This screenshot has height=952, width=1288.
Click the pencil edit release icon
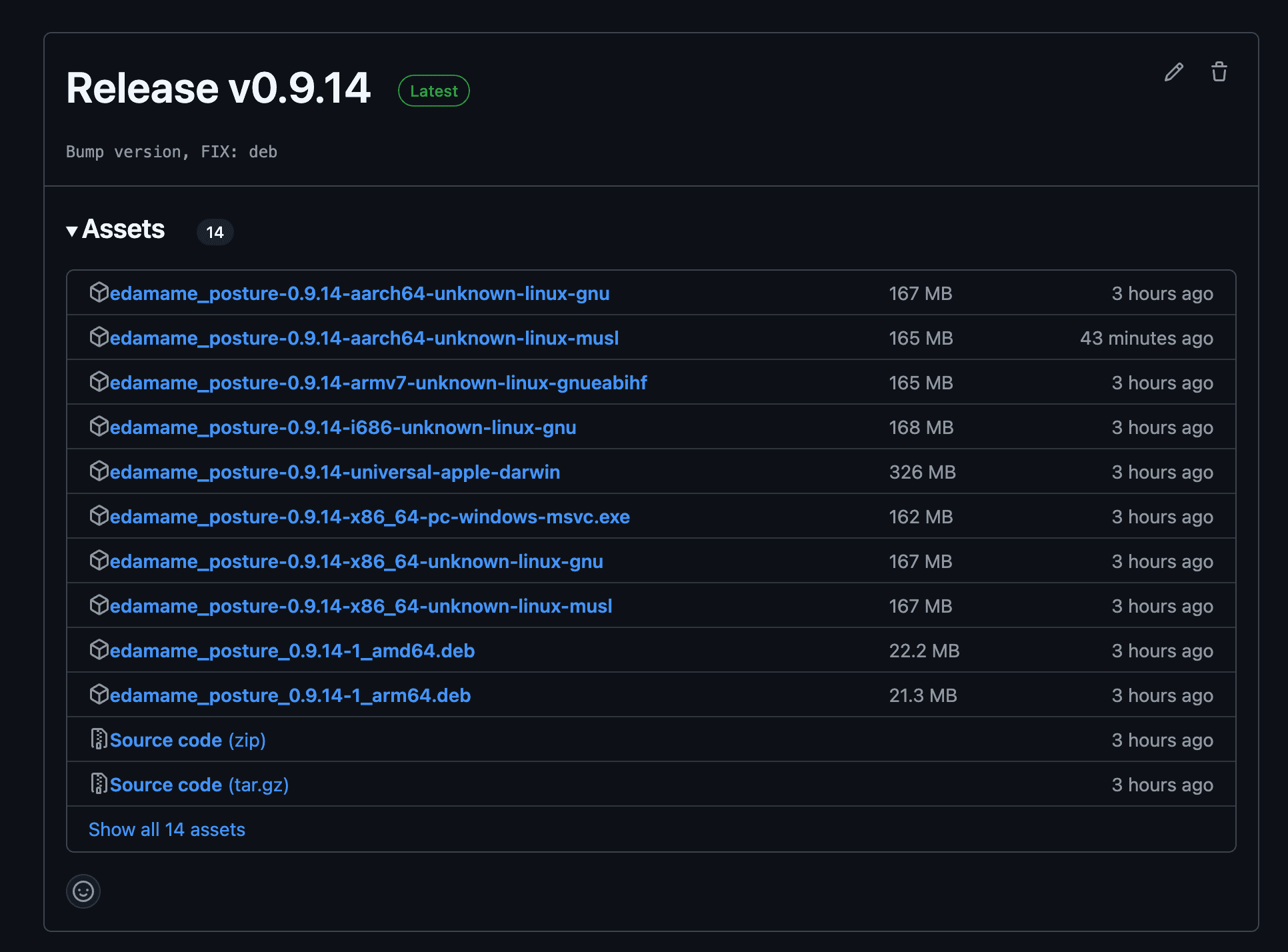[1173, 72]
